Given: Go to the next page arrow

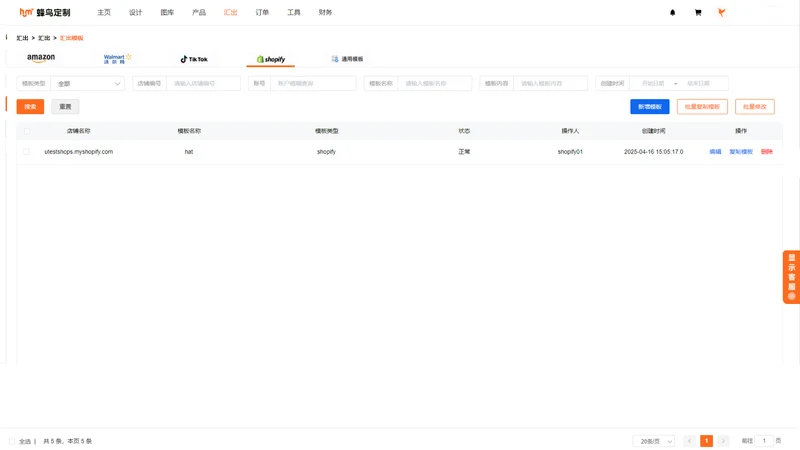Looking at the screenshot, I should click(723, 441).
